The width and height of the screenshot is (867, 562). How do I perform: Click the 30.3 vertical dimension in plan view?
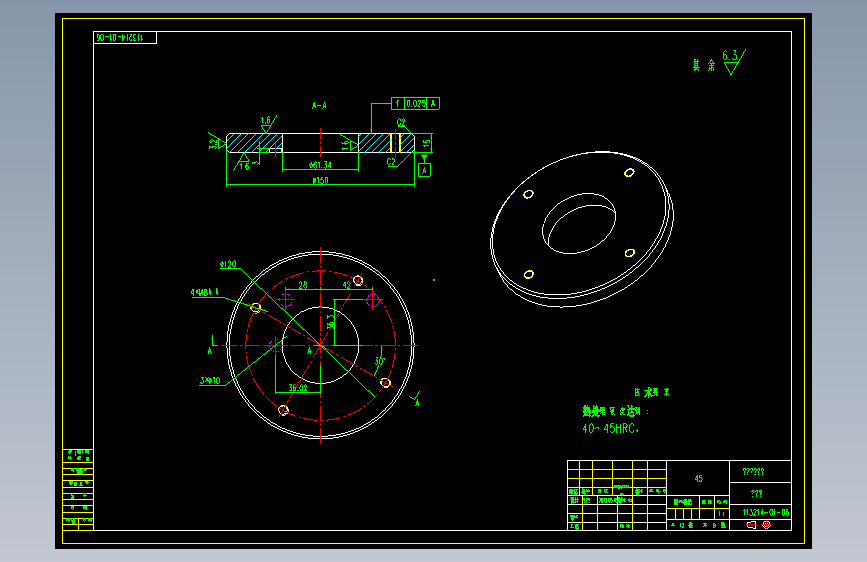pyautogui.click(x=330, y=321)
